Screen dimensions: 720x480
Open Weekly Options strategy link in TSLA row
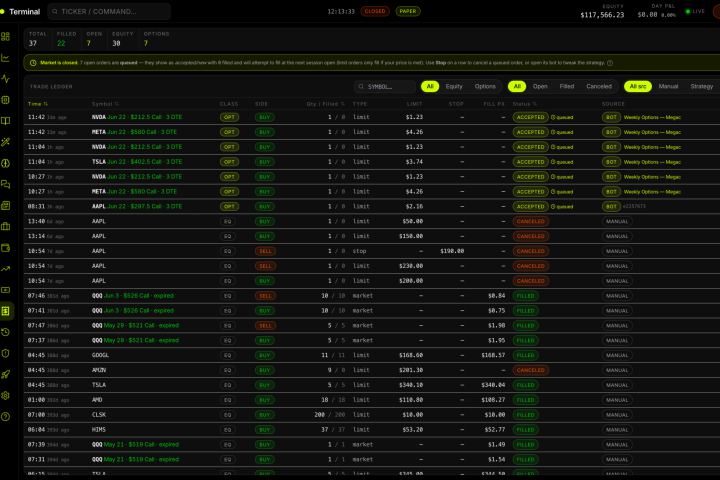pos(652,162)
